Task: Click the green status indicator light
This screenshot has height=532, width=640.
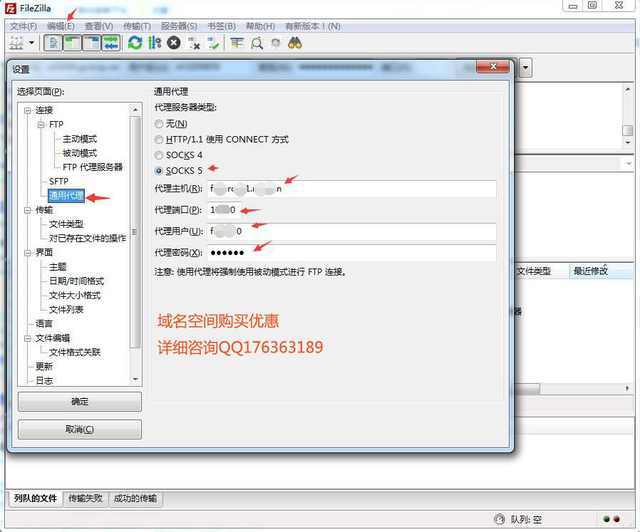Action: coord(606,519)
